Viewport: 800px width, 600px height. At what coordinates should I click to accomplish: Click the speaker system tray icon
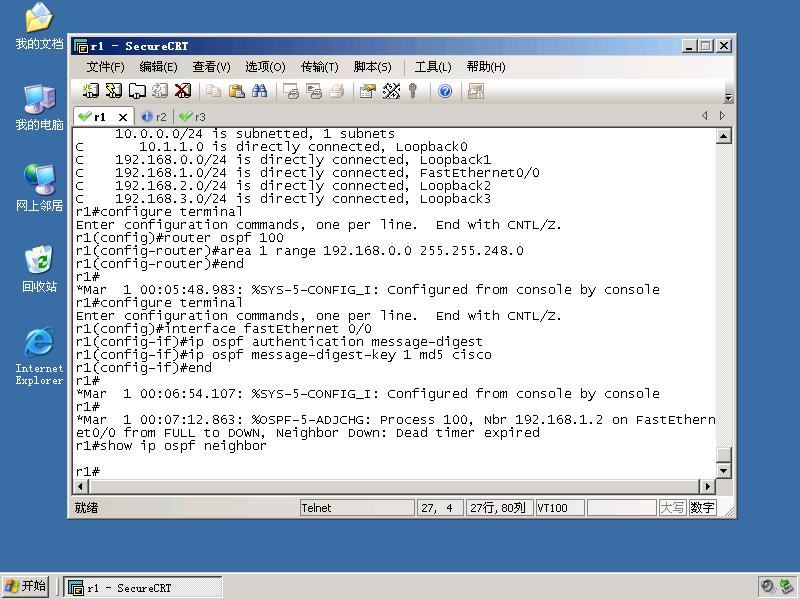click(x=767, y=587)
